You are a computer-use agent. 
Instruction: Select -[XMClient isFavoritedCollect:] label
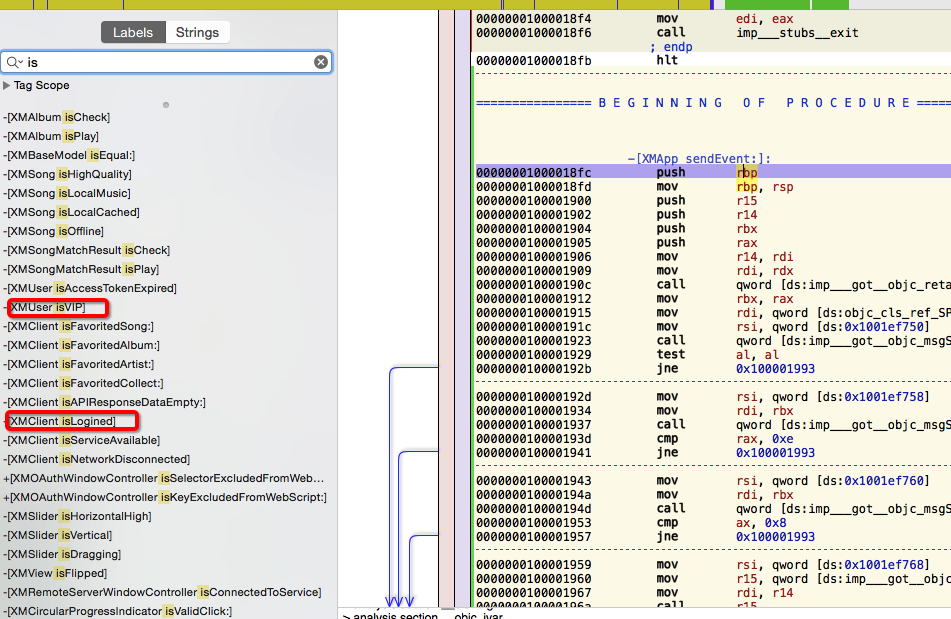tap(84, 383)
